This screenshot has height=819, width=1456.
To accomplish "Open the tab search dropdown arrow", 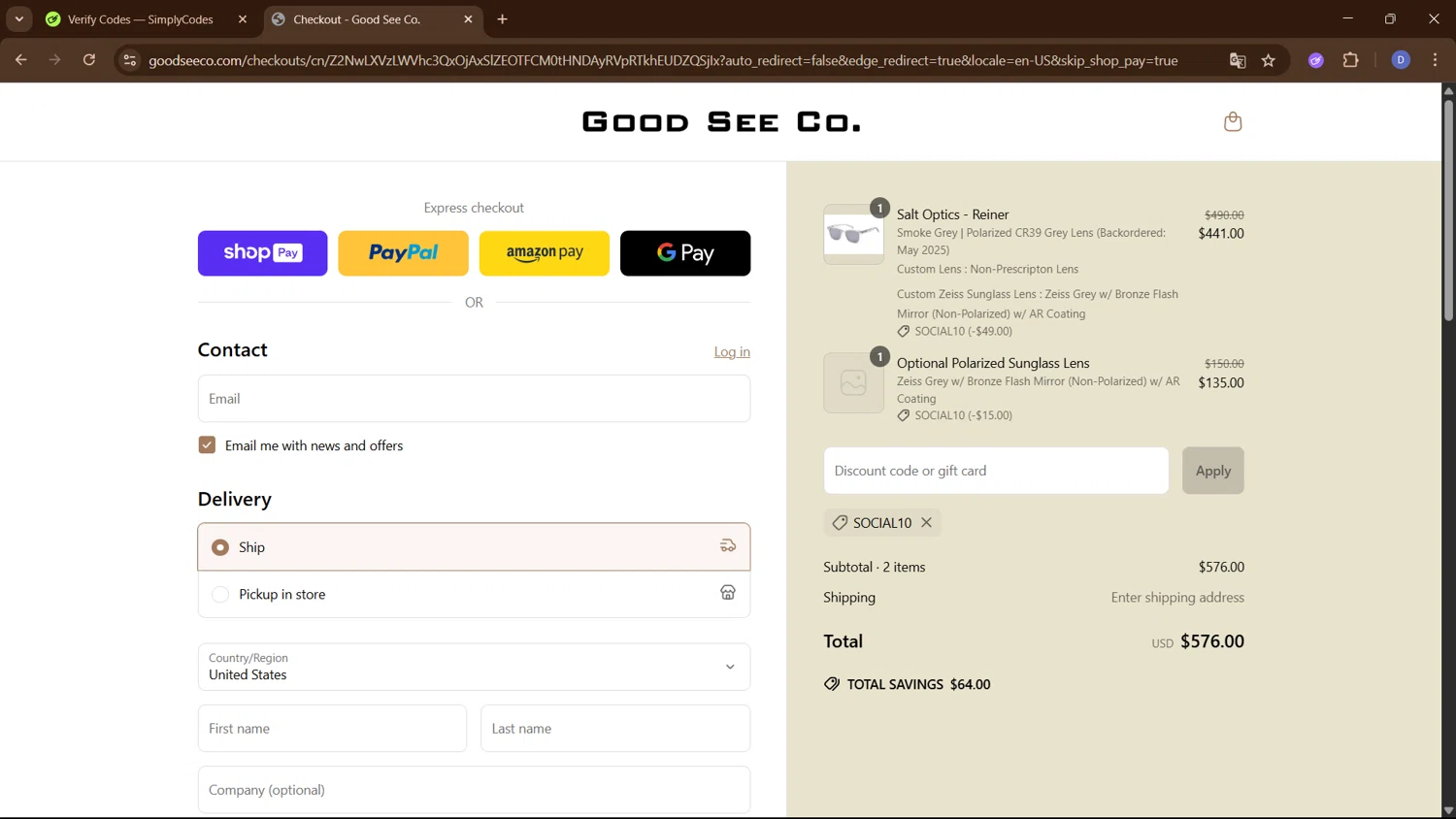I will click(18, 19).
